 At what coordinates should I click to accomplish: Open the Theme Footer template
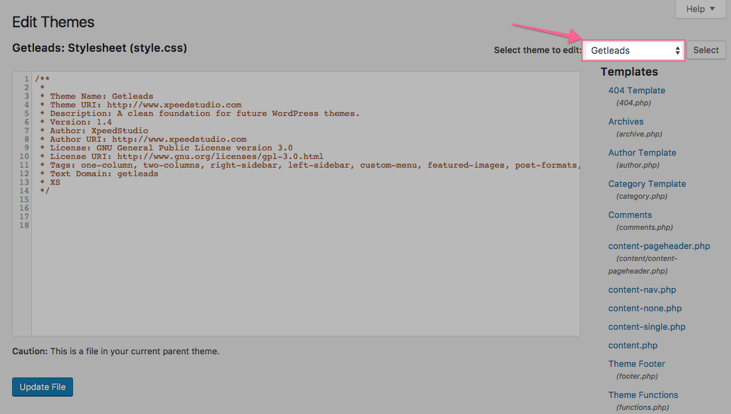pyautogui.click(x=636, y=364)
